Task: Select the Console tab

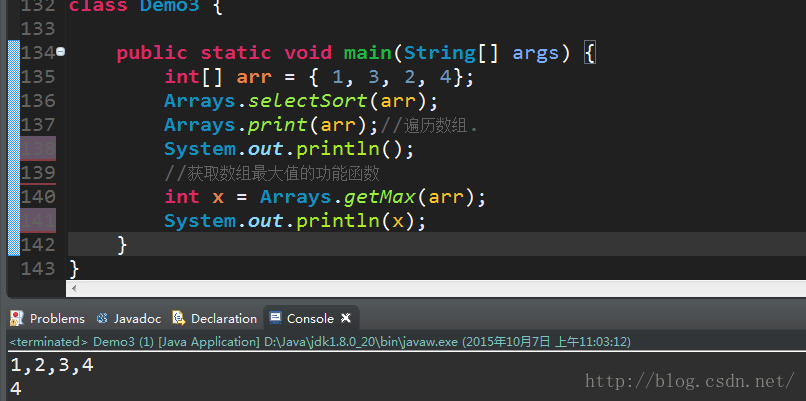Action: [310, 319]
